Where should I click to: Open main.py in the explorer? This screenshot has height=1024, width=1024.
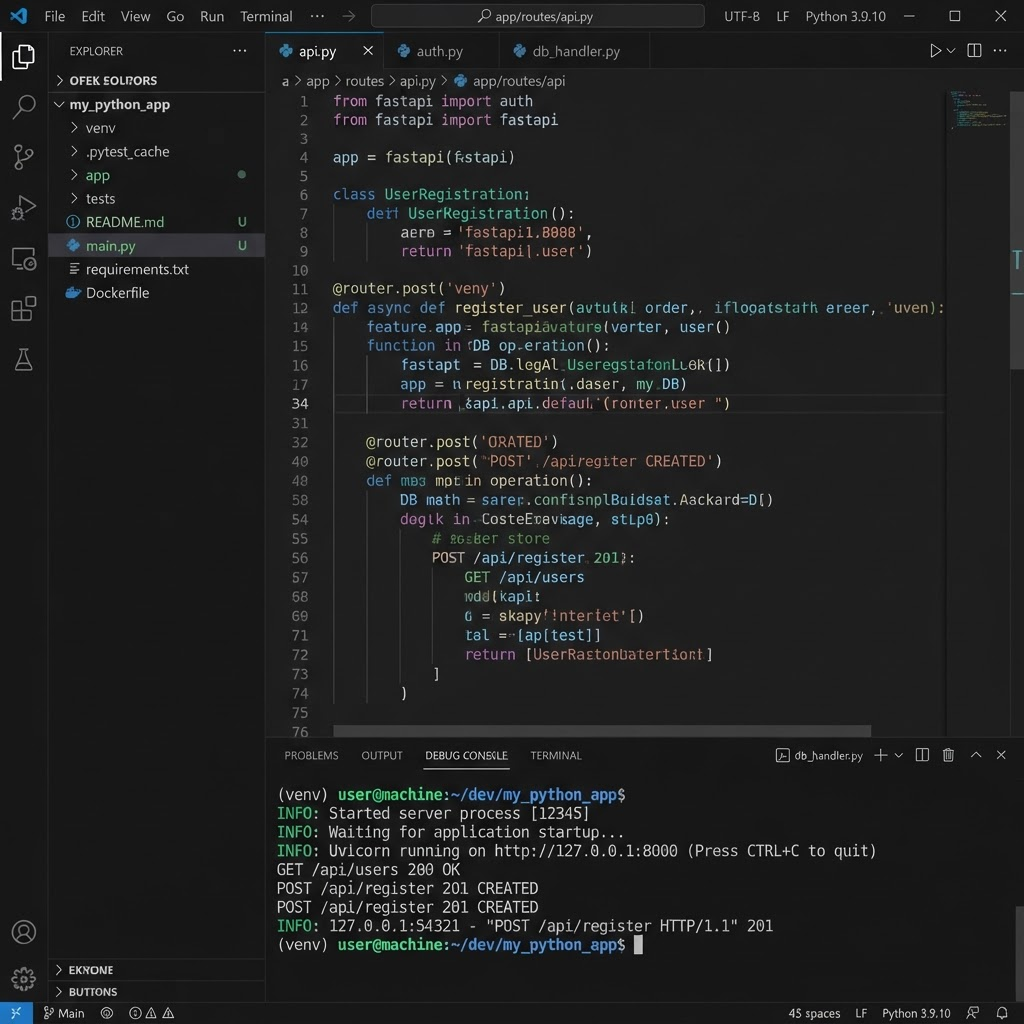[x=157, y=246]
